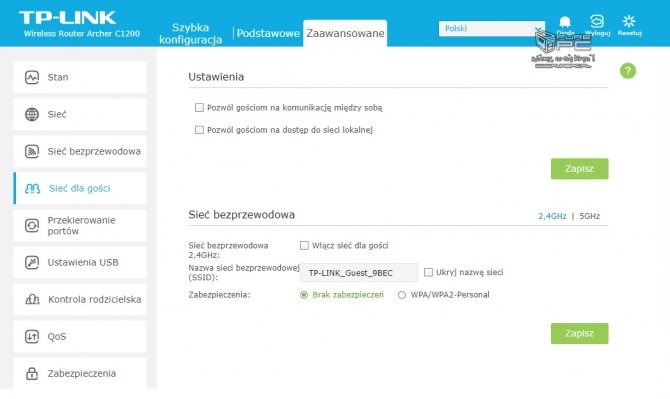670x399 pixels.
Task: Open Przekierowanie portów sidebar entry
Action: (x=80, y=226)
